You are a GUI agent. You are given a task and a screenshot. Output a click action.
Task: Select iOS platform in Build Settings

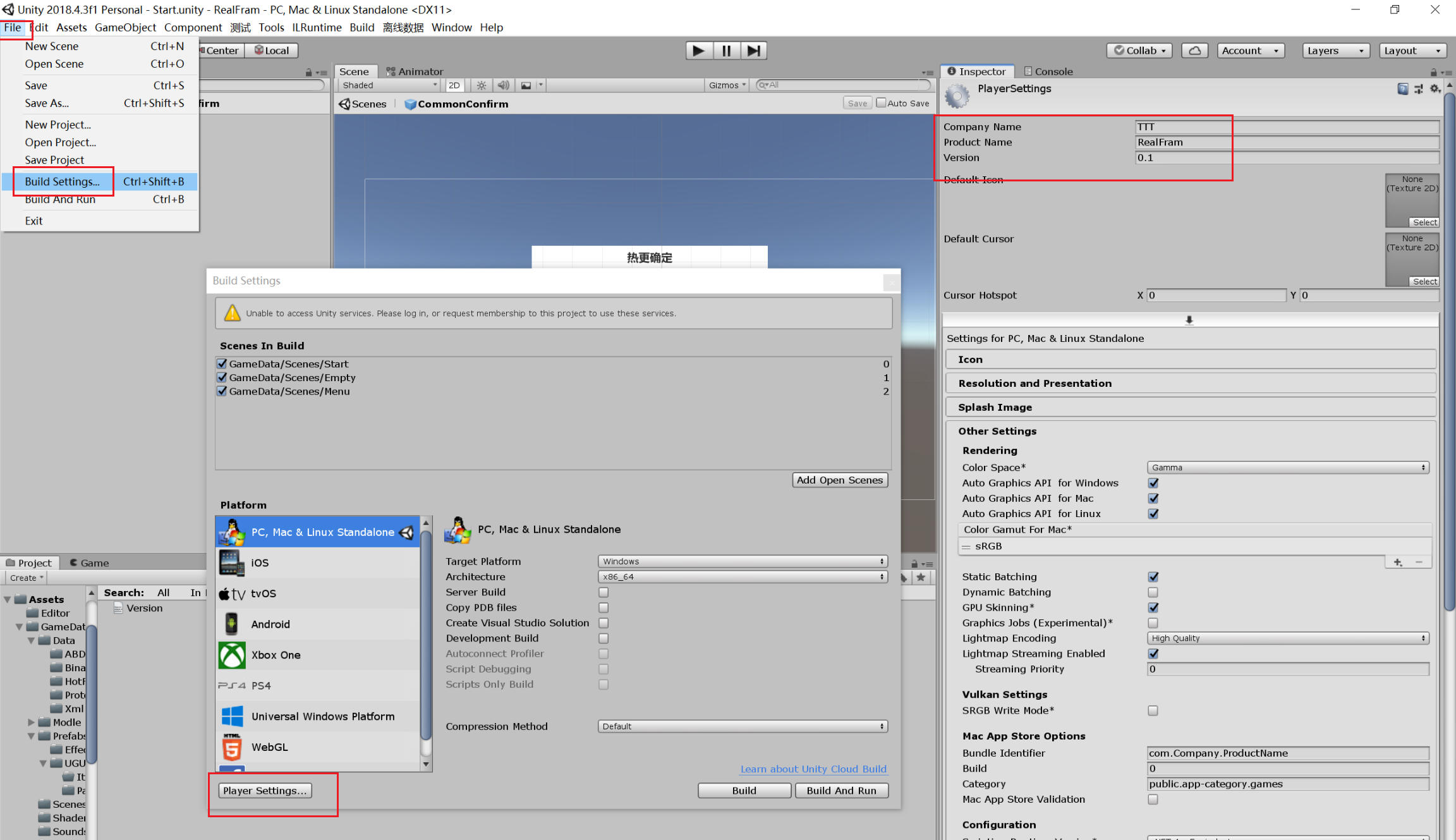pos(318,563)
